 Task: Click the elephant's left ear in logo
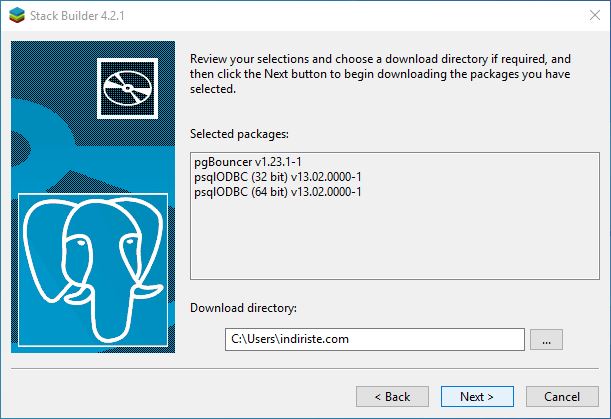coord(44,249)
